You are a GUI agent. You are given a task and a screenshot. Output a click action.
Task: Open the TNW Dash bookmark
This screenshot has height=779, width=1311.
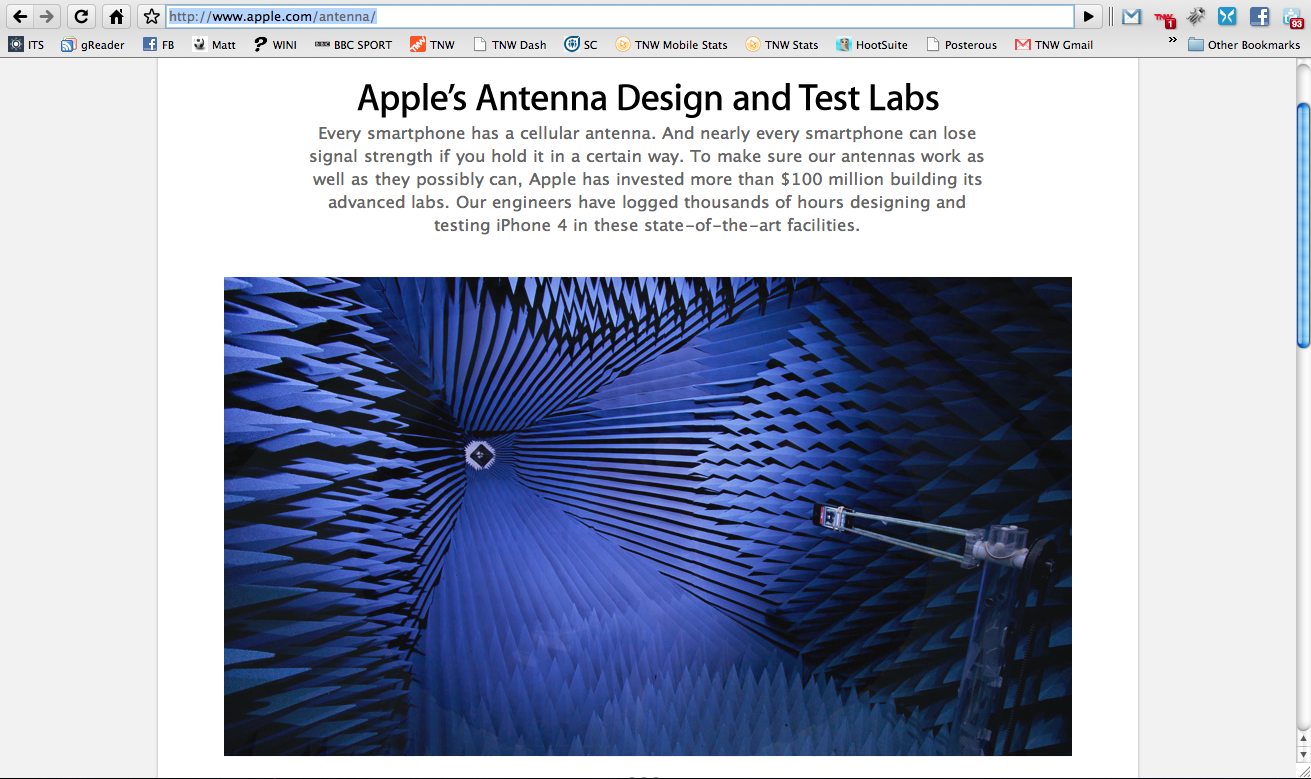pos(509,45)
